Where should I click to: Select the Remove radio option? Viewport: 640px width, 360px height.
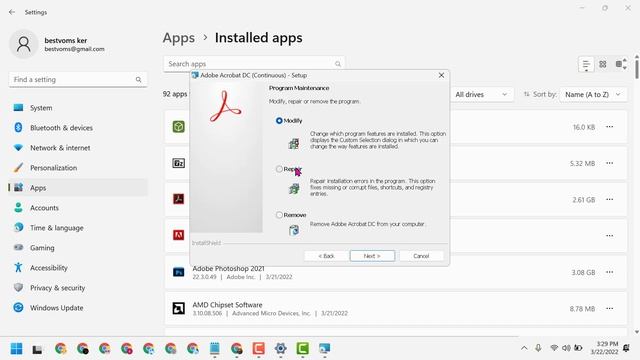(279, 215)
